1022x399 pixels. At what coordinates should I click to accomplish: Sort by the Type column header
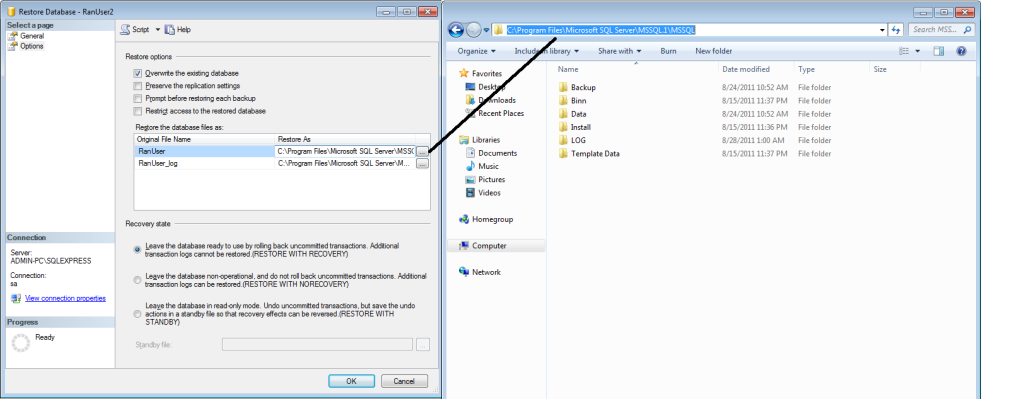(832, 69)
